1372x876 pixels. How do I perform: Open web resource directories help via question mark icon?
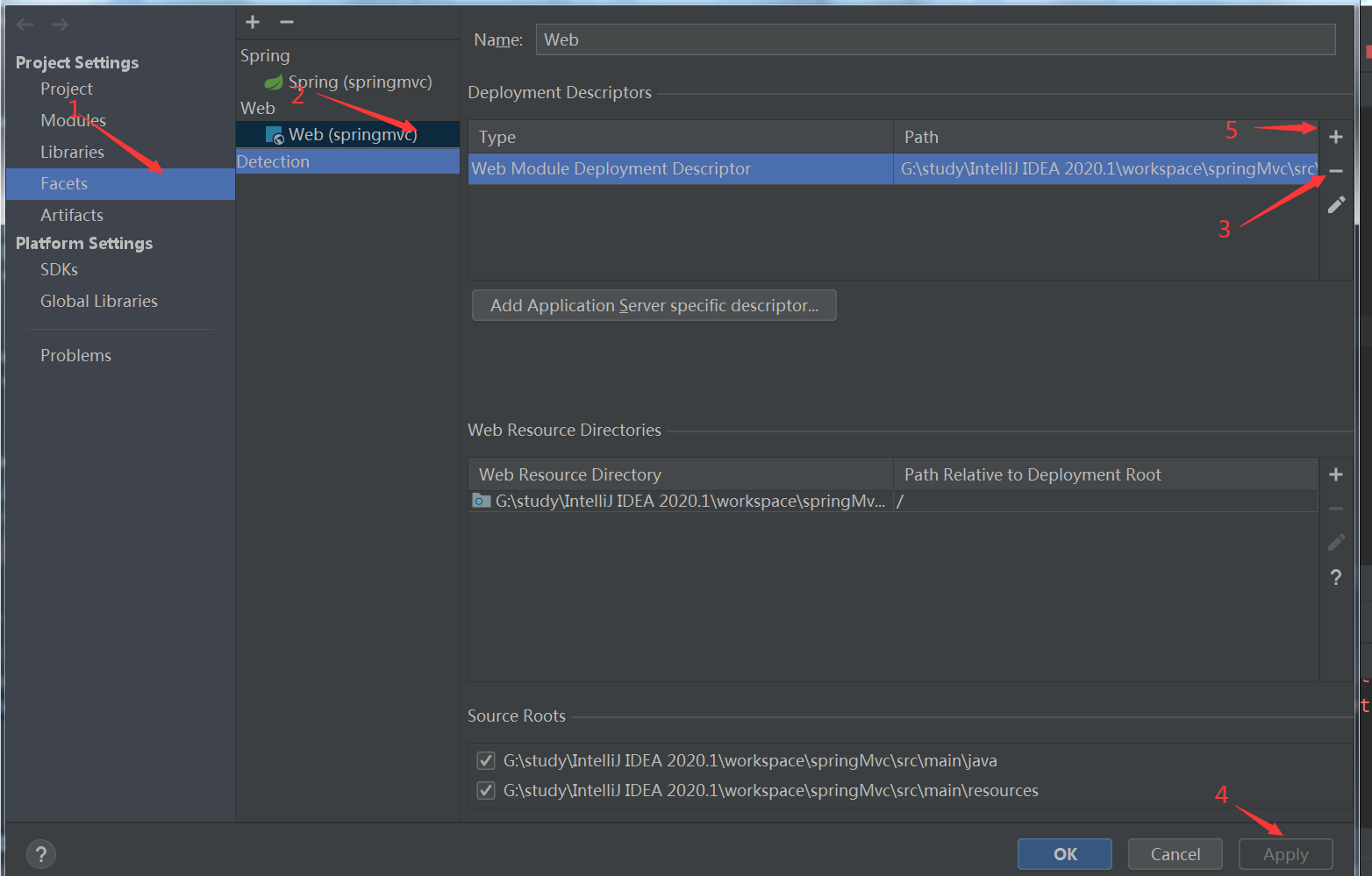pyautogui.click(x=1335, y=577)
